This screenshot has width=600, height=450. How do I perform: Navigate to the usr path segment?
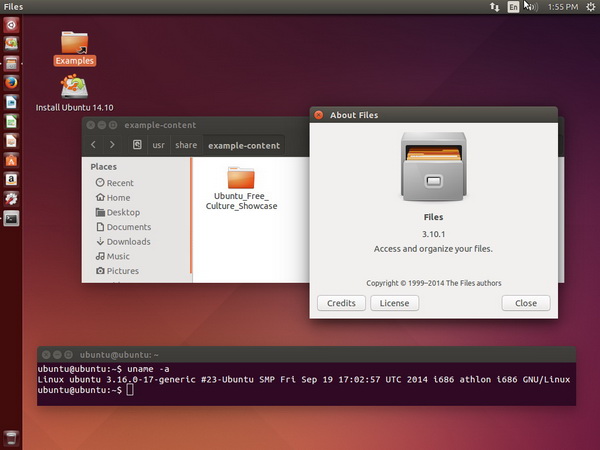[158, 145]
